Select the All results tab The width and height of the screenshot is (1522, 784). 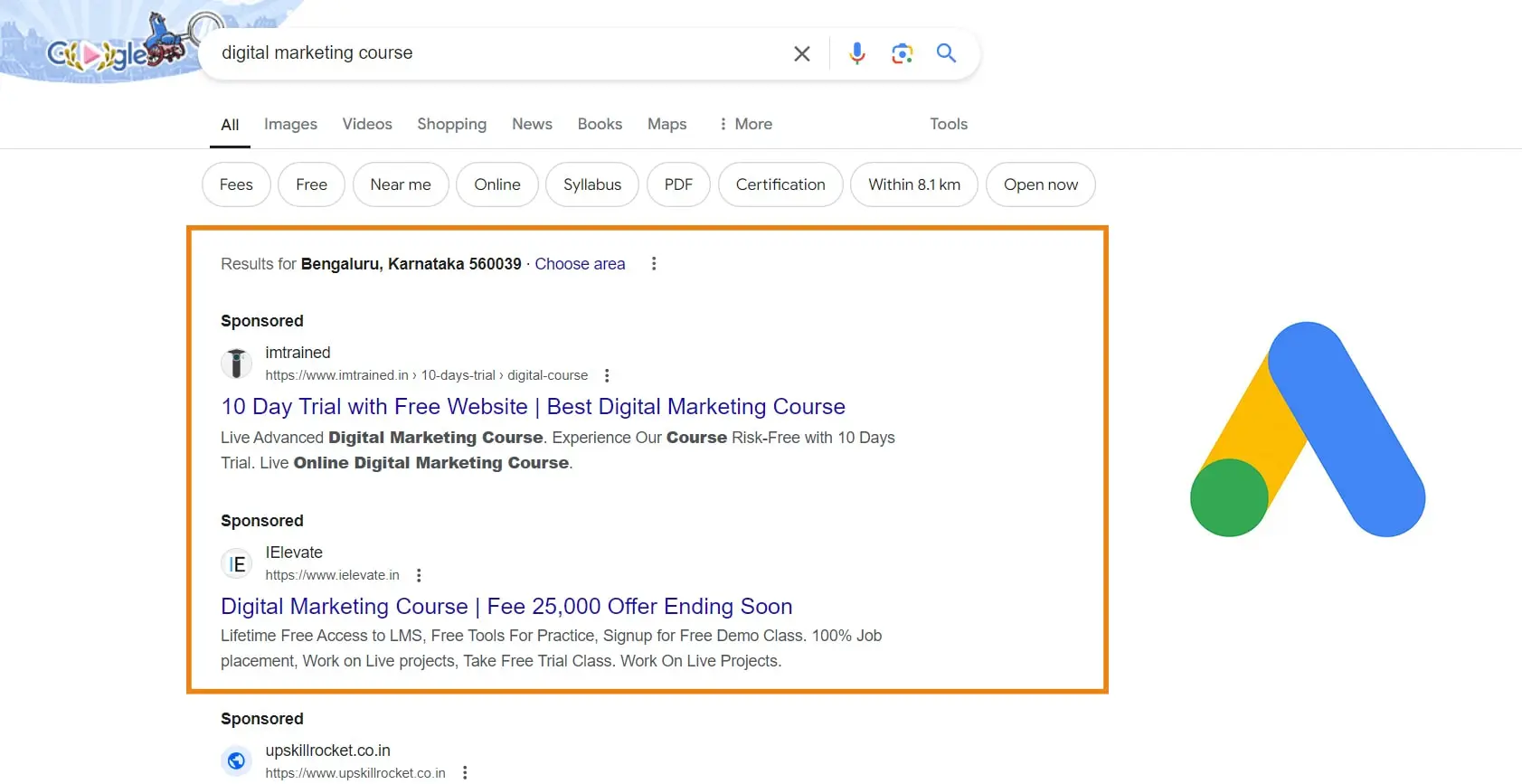[x=230, y=125]
